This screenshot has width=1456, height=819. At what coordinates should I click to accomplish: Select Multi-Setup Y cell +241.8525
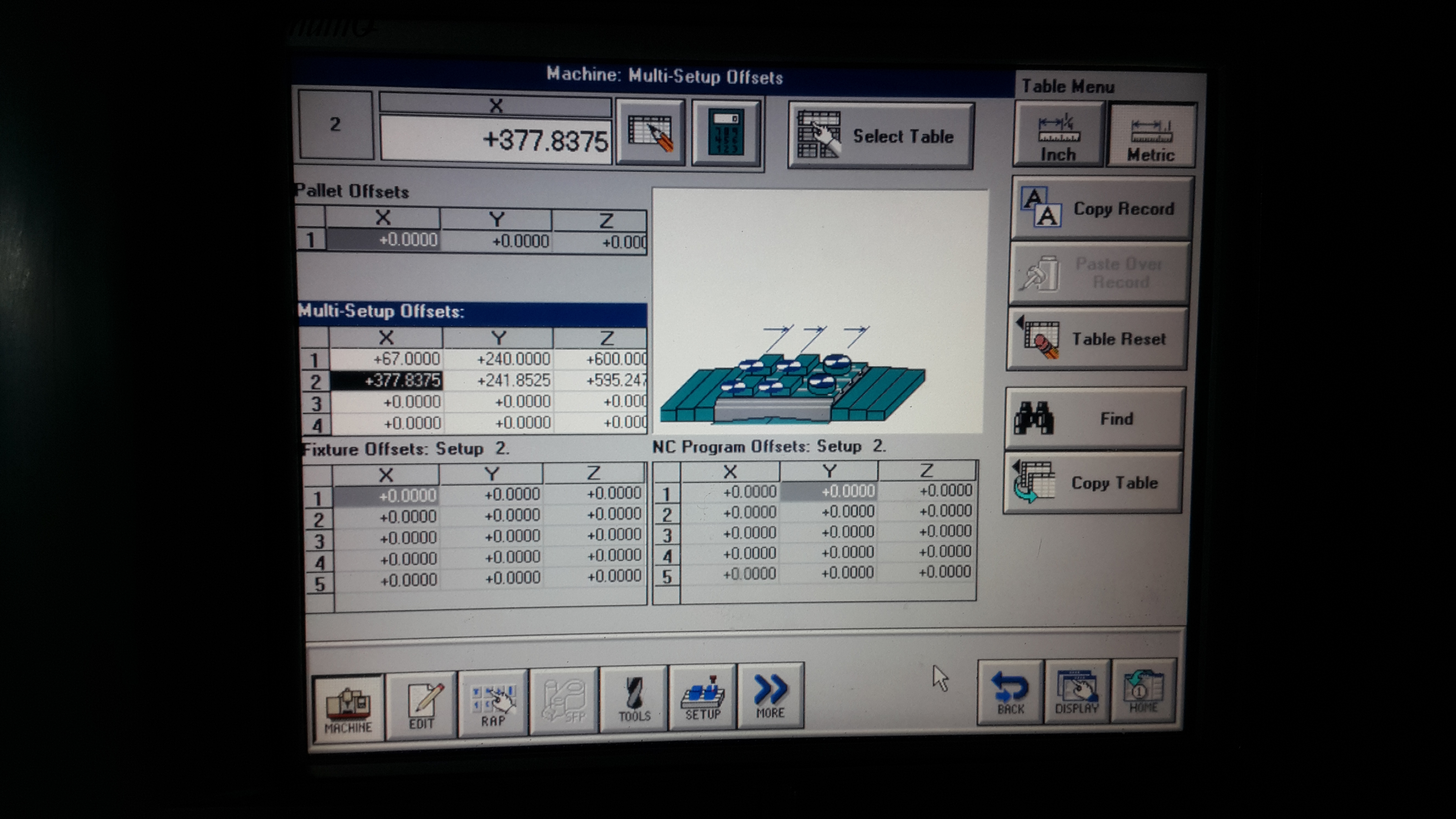(498, 380)
